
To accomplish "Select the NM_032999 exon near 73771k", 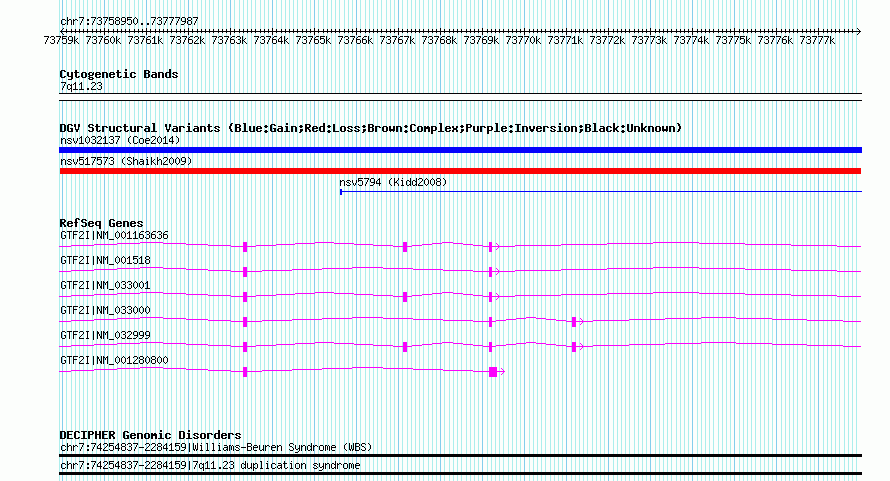I will click(x=574, y=347).
